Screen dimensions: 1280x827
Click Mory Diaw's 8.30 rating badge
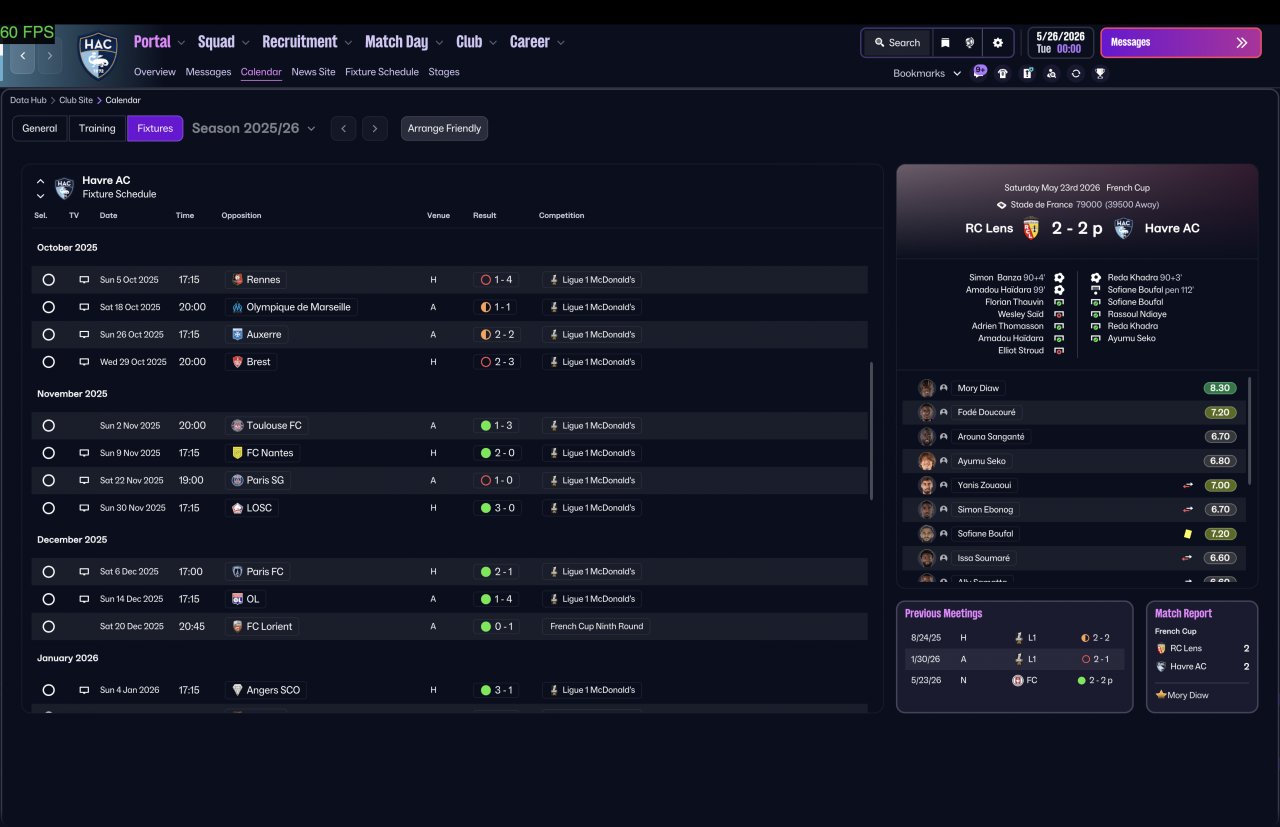coord(1220,388)
